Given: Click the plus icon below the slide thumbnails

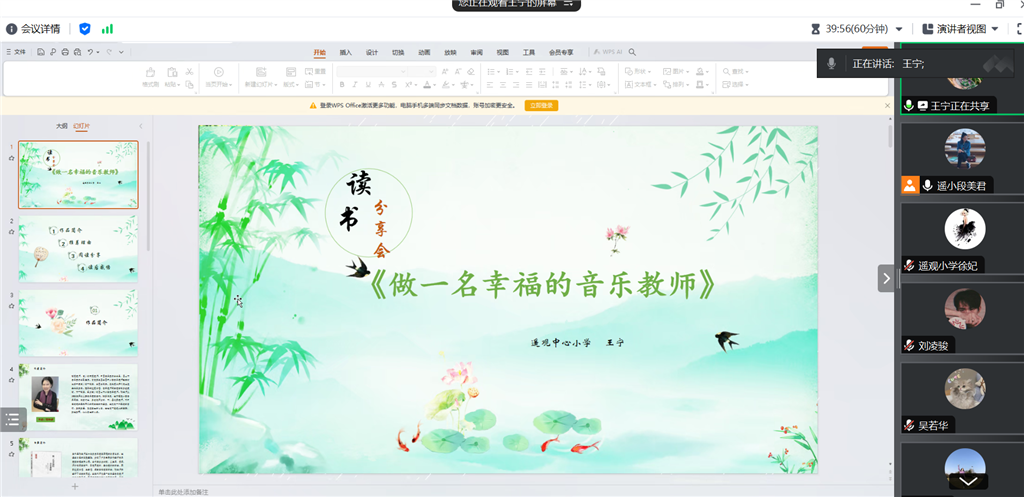Looking at the screenshot, I should (x=75, y=486).
